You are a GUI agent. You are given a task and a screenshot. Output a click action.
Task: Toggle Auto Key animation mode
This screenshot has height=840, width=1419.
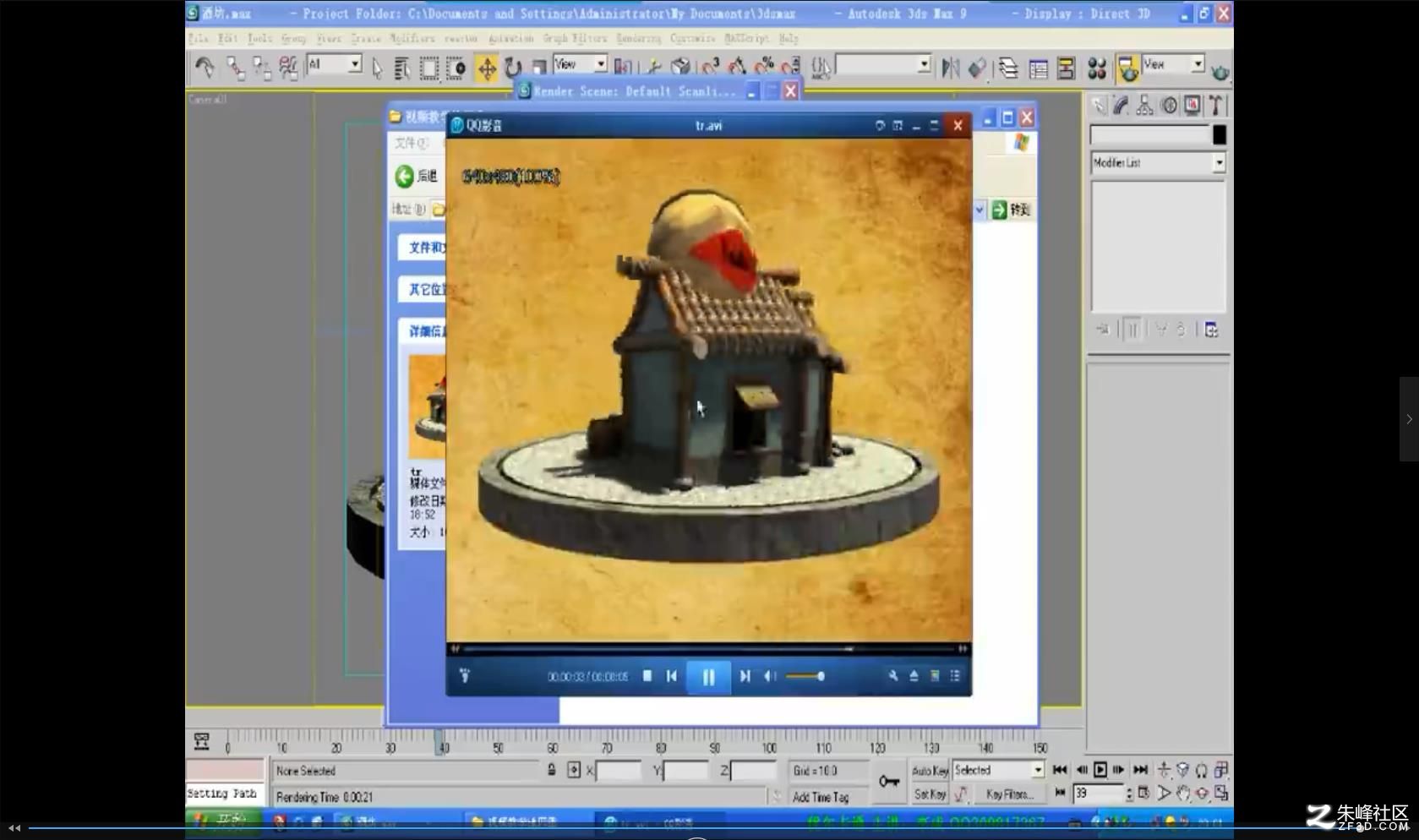click(930, 771)
